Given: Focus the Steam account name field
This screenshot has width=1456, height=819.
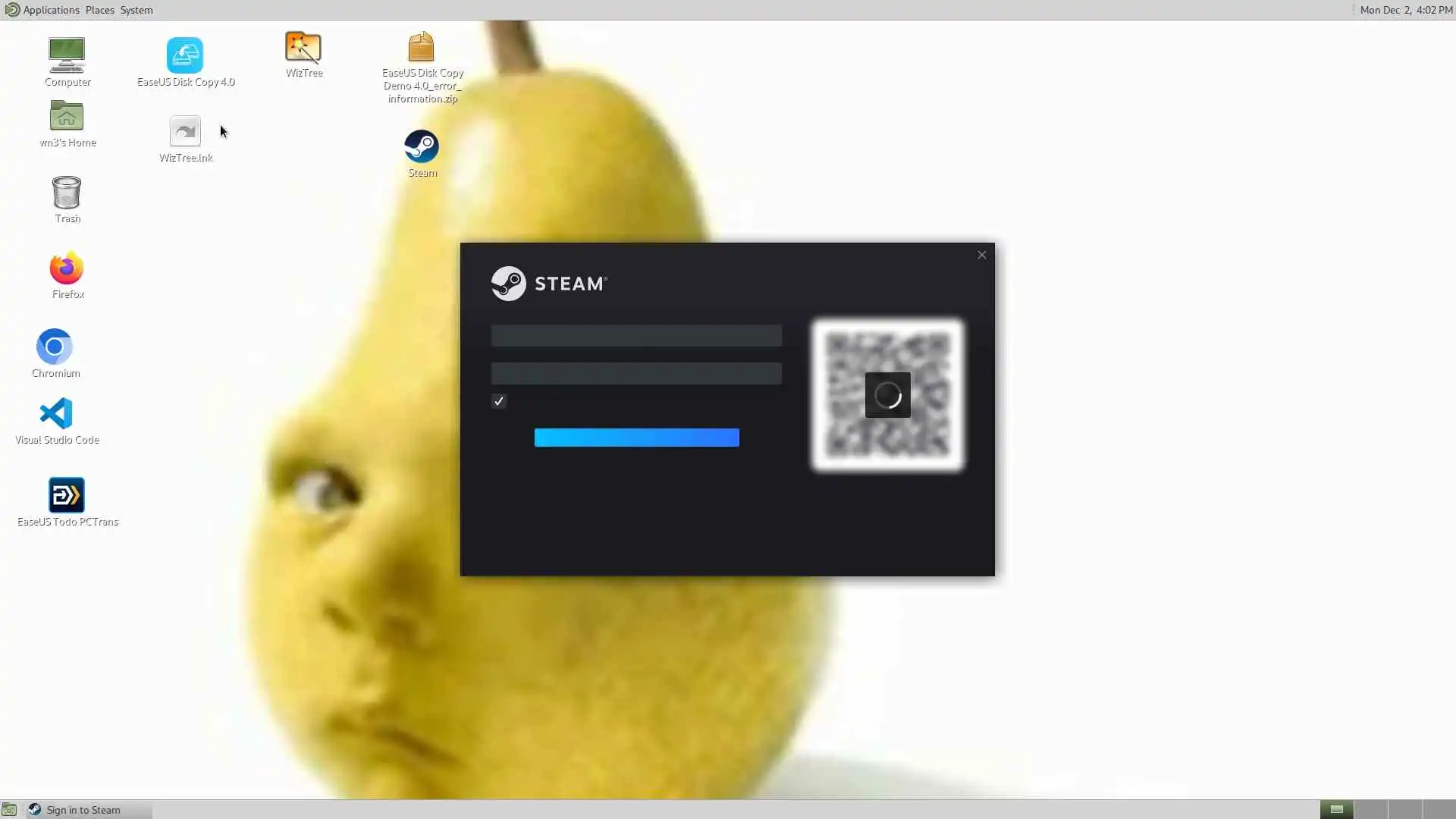Looking at the screenshot, I should tap(635, 336).
